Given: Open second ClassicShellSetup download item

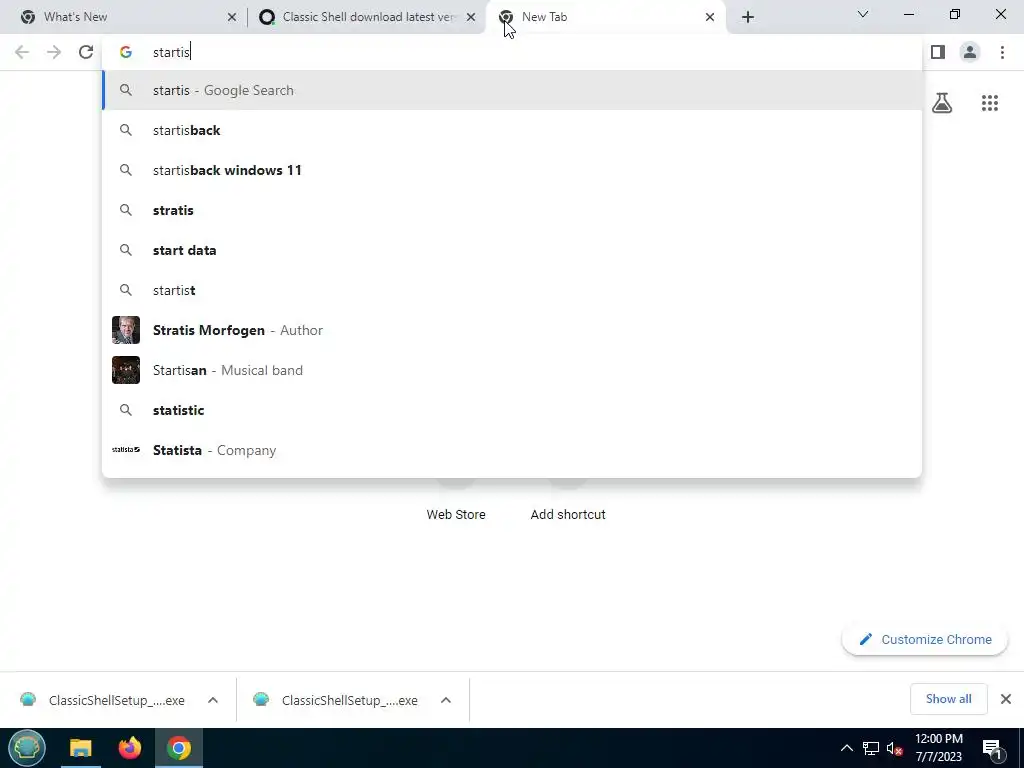Looking at the screenshot, I should click(336, 700).
